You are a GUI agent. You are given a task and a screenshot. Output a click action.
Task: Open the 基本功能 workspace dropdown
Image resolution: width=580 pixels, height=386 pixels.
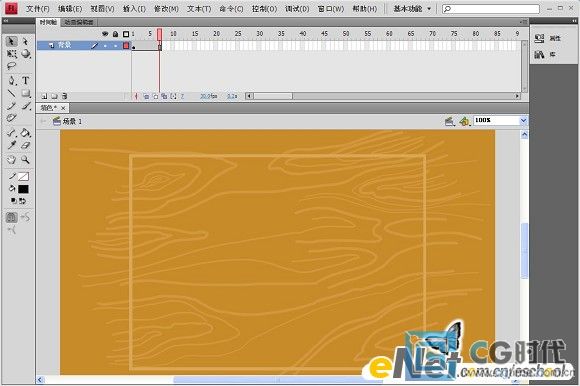tap(412, 9)
